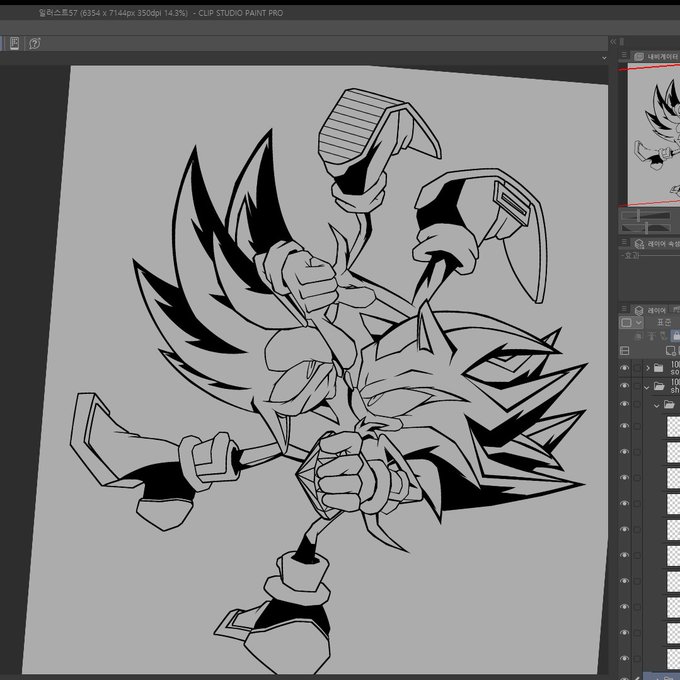
Task: Open the layer palette color dropdown
Action: (631, 323)
